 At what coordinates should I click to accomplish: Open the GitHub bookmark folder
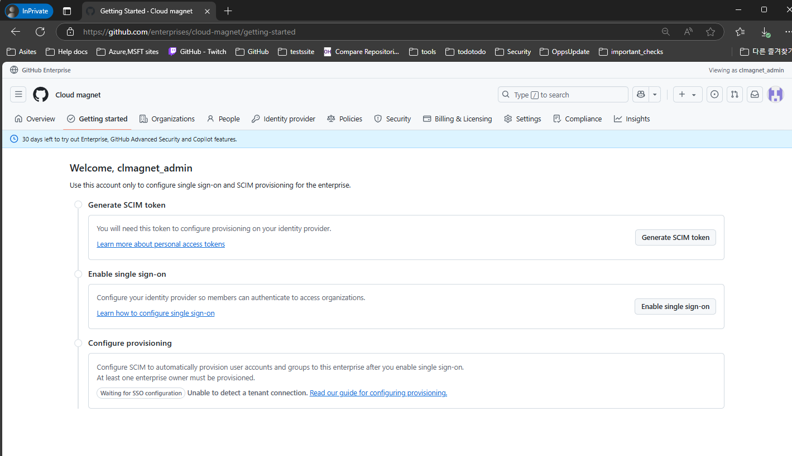pyautogui.click(x=252, y=52)
